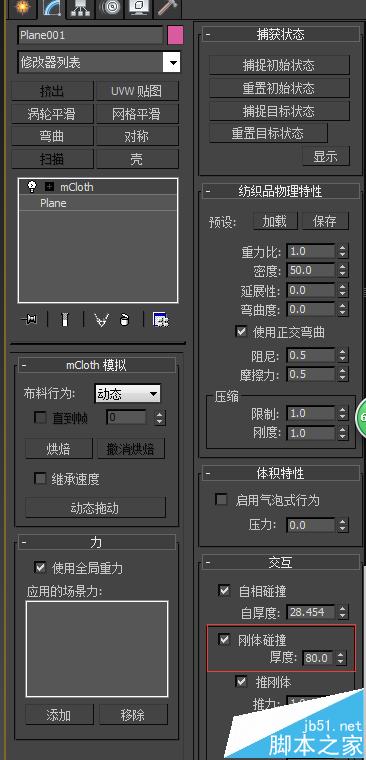Enable the 继承速度 checkbox
This screenshot has width=366, height=760.
point(40,479)
